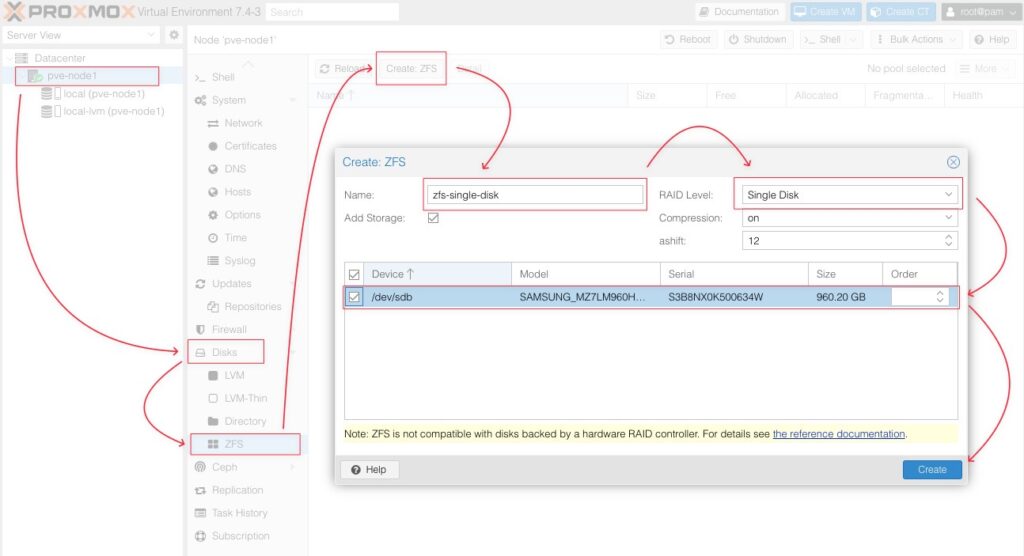This screenshot has width=1024, height=556.
Task: Click the Time clock icon
Action: pos(213,238)
